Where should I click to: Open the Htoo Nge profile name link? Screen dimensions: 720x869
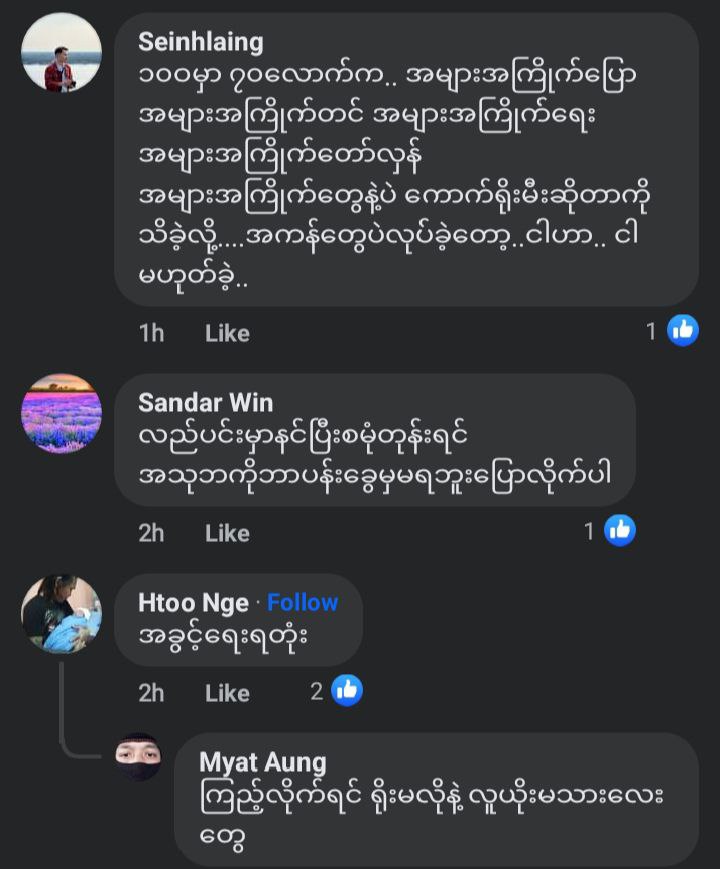(x=193, y=602)
